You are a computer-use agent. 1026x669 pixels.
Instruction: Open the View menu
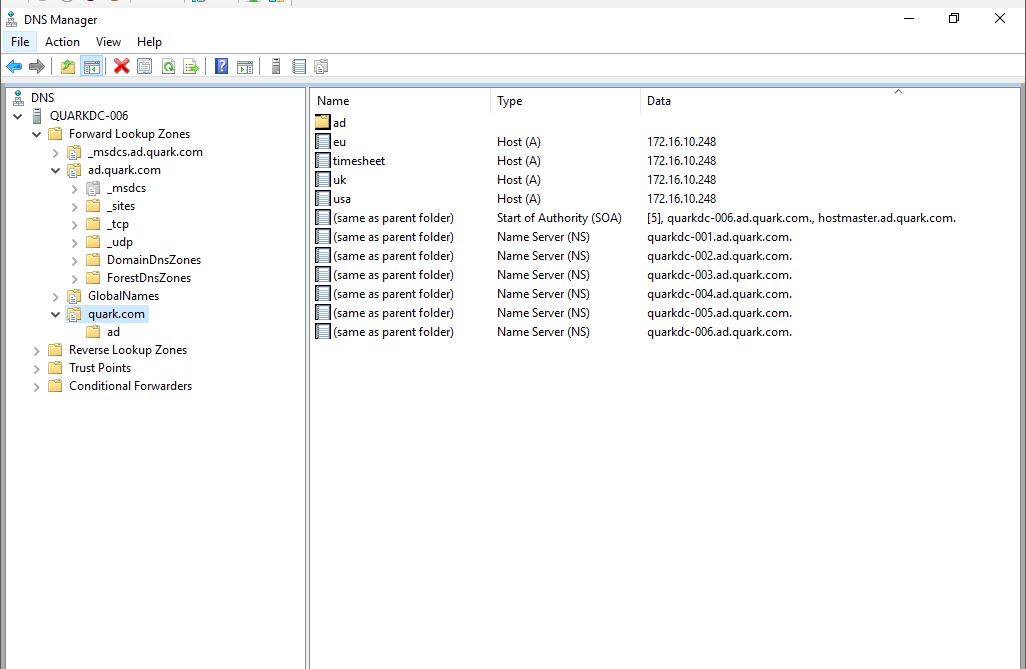click(x=108, y=42)
